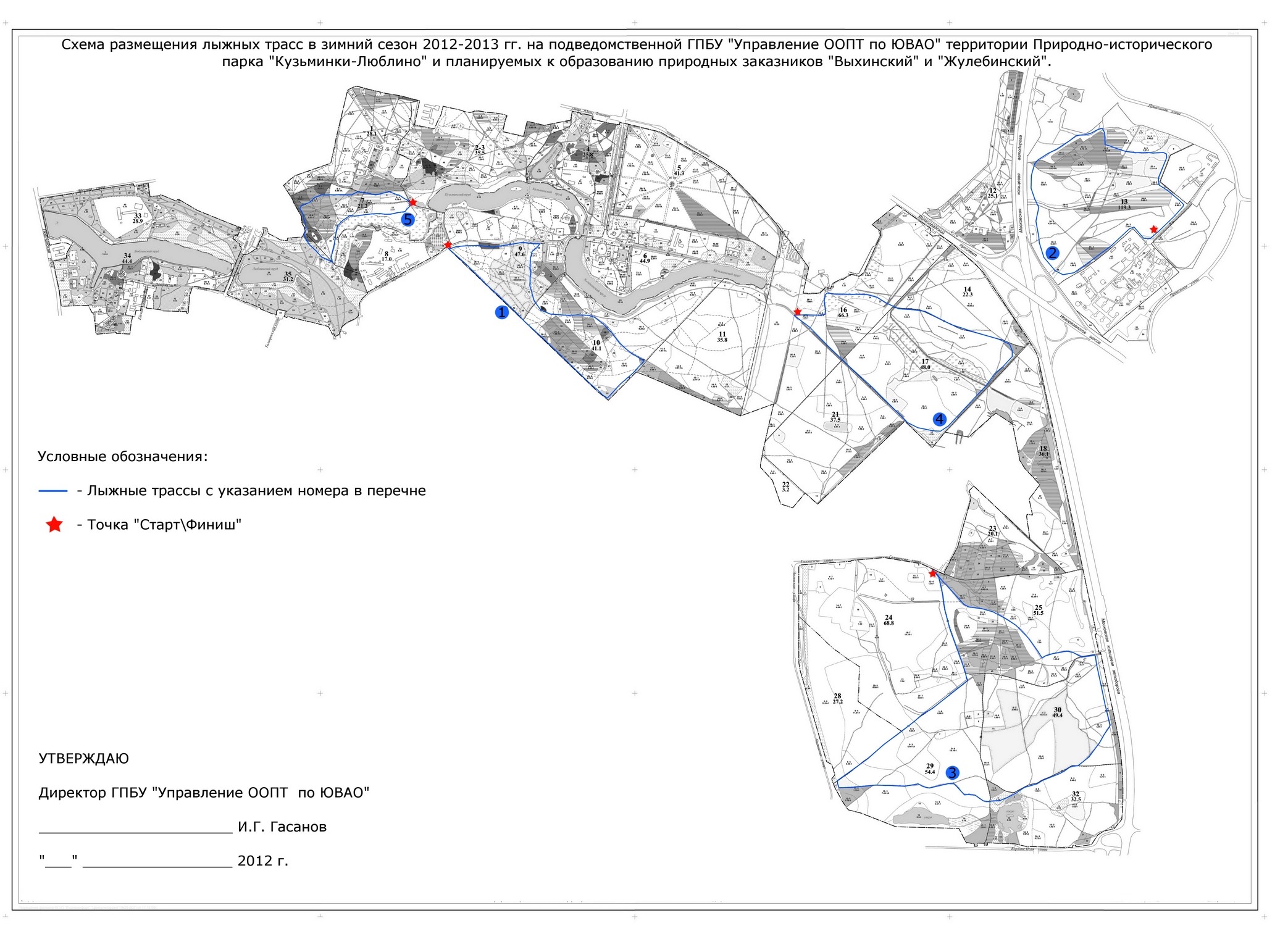Click quarter label '18 36.1' on the map
The height and width of the screenshot is (926, 1288).
click(1043, 451)
